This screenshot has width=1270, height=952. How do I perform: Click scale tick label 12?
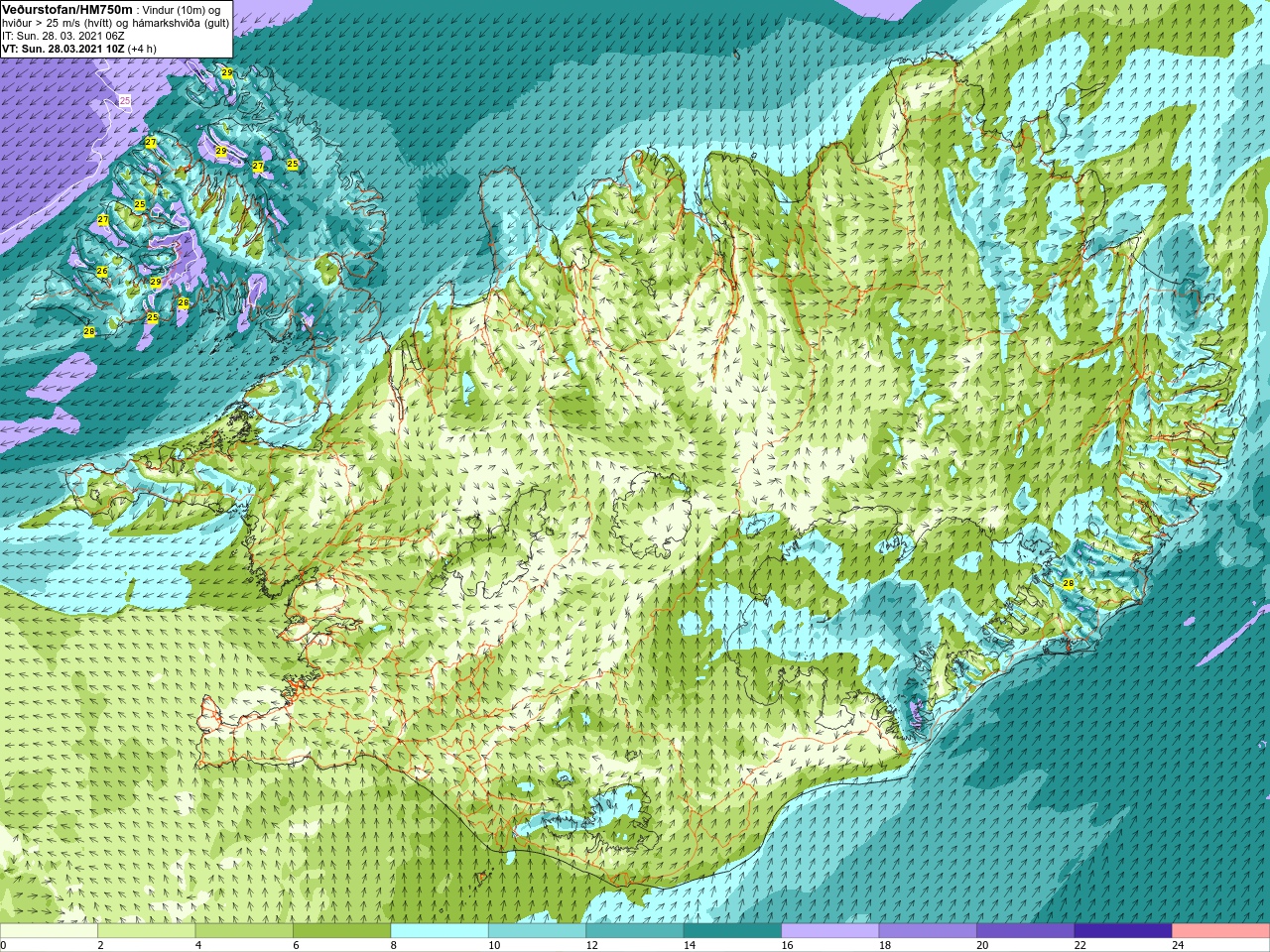coord(592,945)
